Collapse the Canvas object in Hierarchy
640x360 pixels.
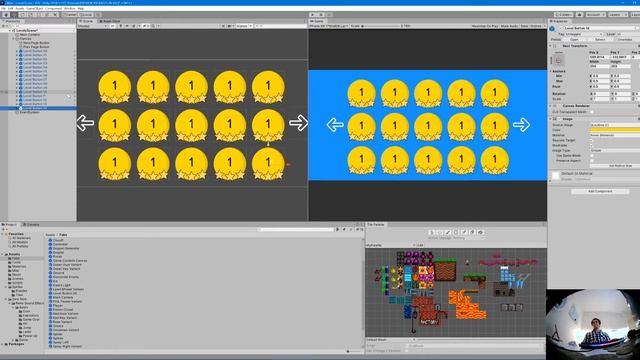tap(13, 39)
